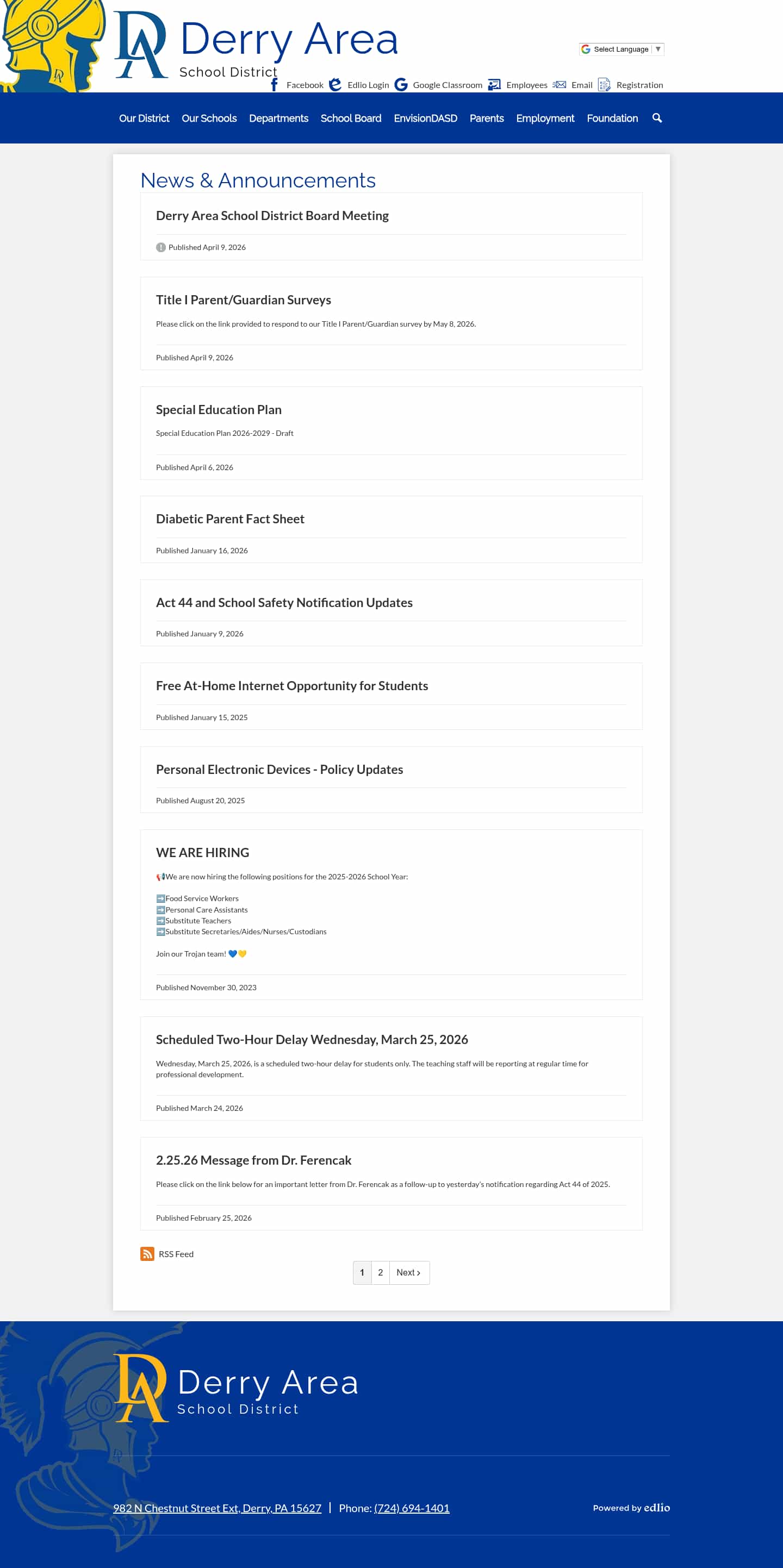Screen dimensions: 783x1568
Task: Call the district phone number (724) 694-1401
Action: [412, 1508]
